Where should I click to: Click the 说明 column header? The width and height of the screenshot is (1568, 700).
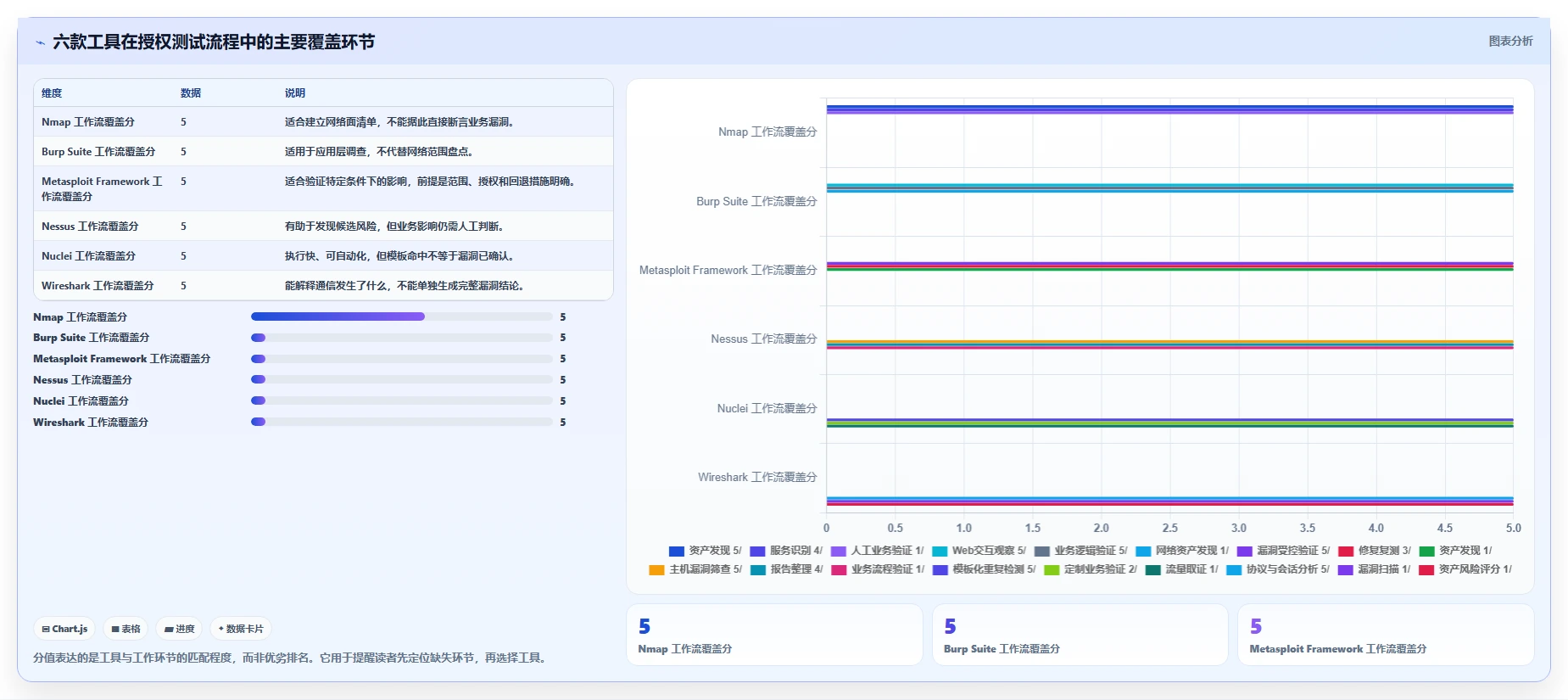click(295, 93)
